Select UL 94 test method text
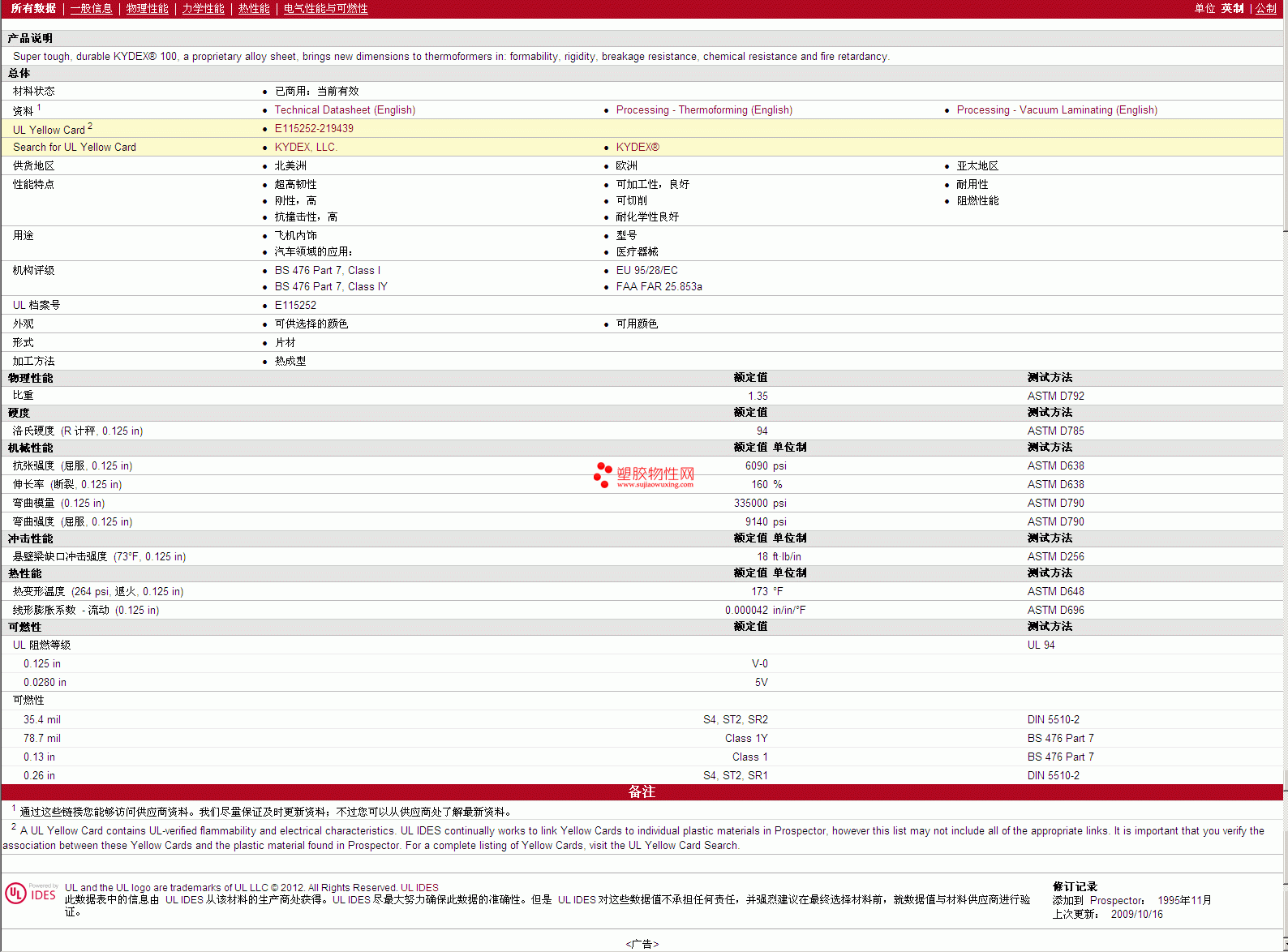The width and height of the screenshot is (1288, 952). (x=1041, y=645)
